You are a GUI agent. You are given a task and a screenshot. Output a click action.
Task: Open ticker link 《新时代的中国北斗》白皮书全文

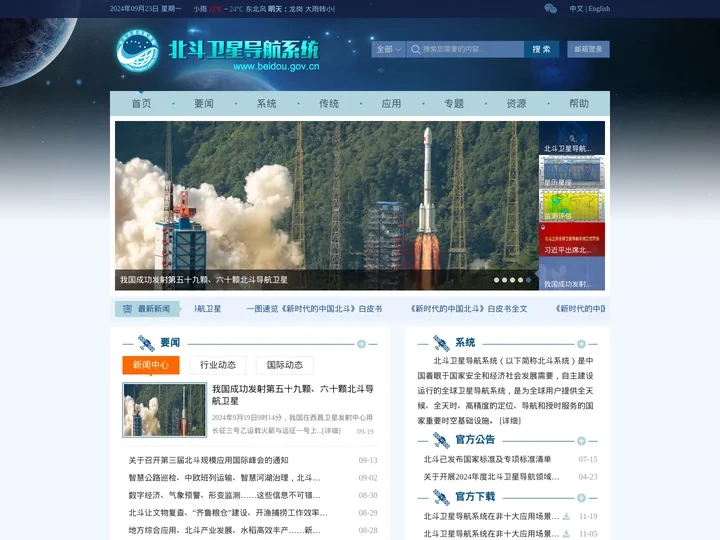click(x=468, y=309)
